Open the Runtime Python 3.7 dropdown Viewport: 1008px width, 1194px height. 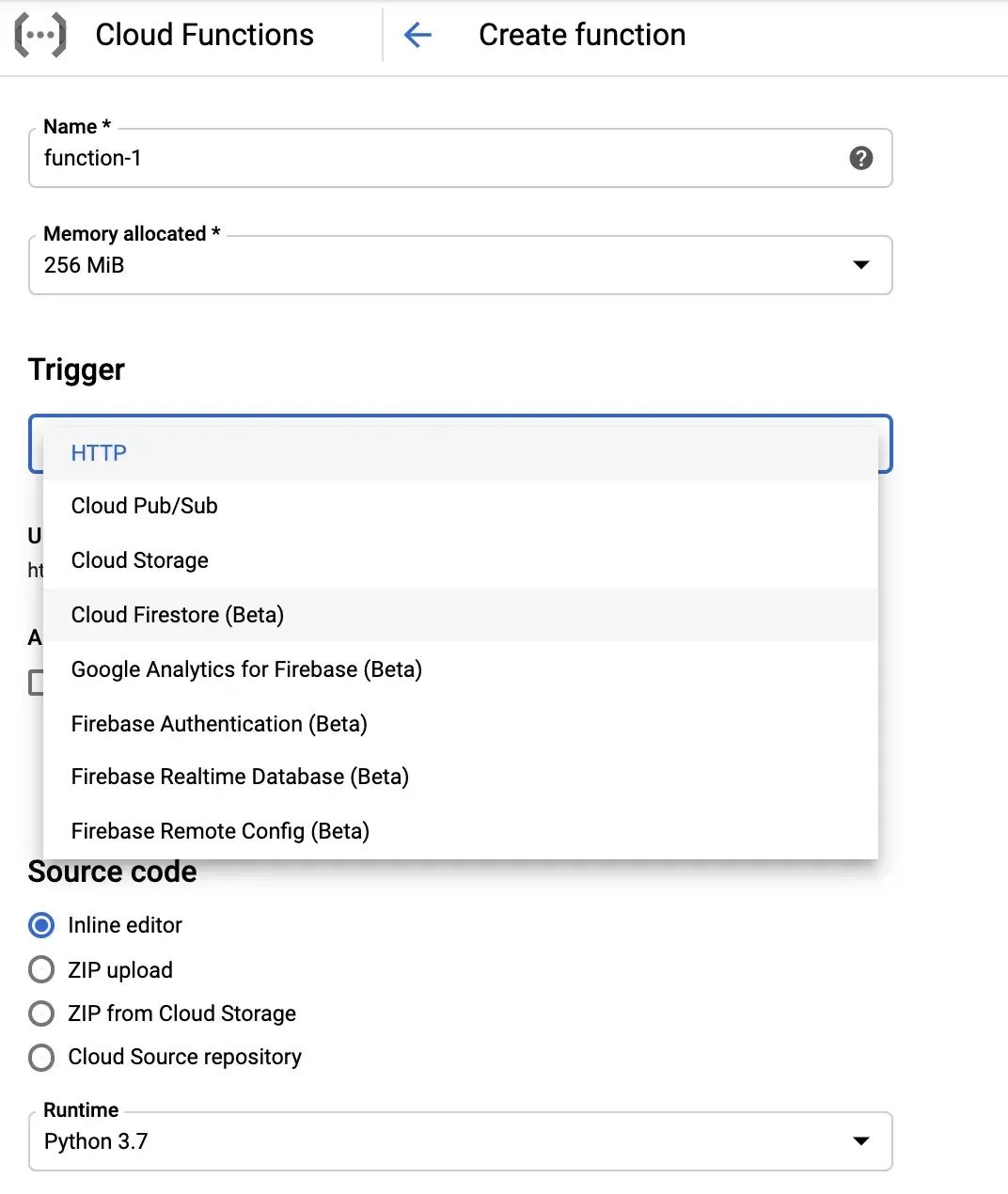pyautogui.click(x=461, y=1141)
